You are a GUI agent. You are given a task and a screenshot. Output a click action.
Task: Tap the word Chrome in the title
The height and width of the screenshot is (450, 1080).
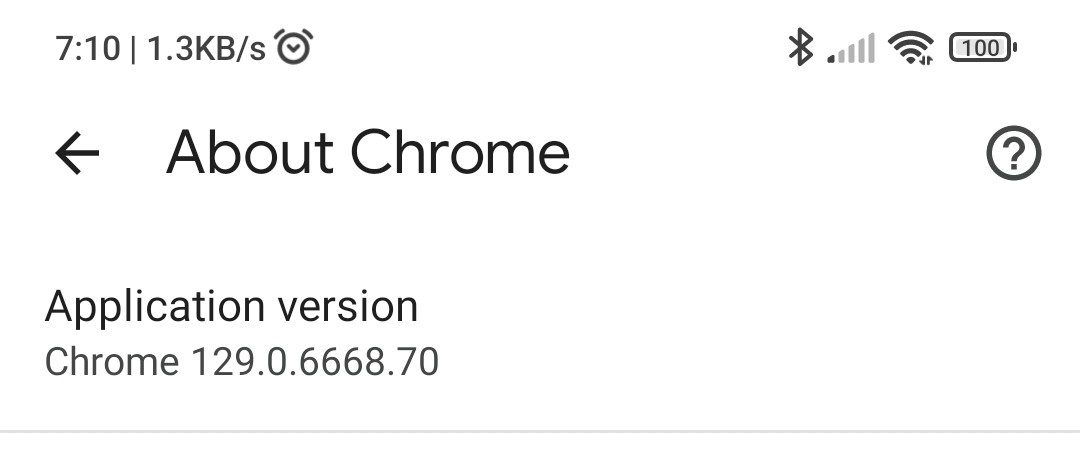[460, 153]
